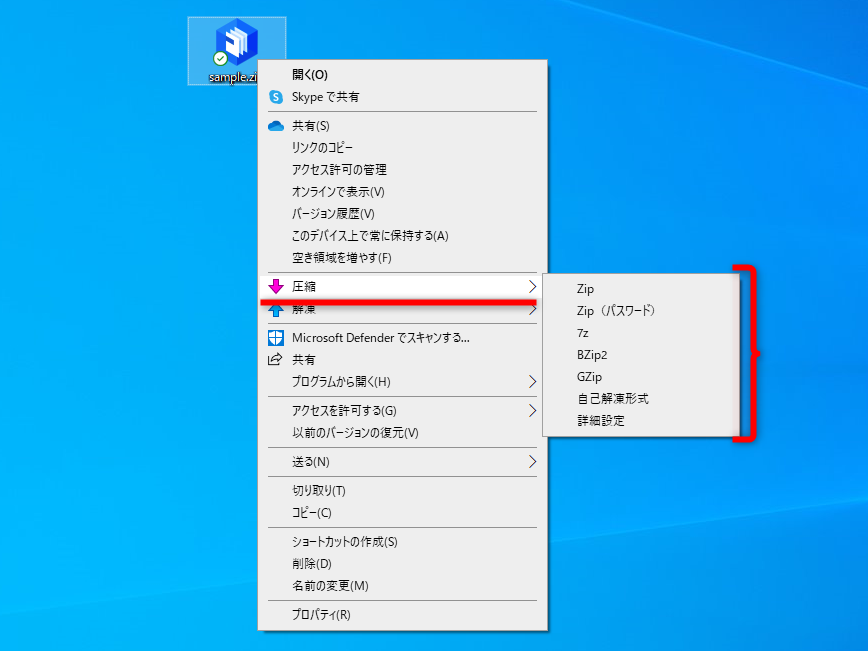Click the purple down-arrow 圧縮 icon
Screen dimensions: 868x651
pyautogui.click(x=274, y=286)
